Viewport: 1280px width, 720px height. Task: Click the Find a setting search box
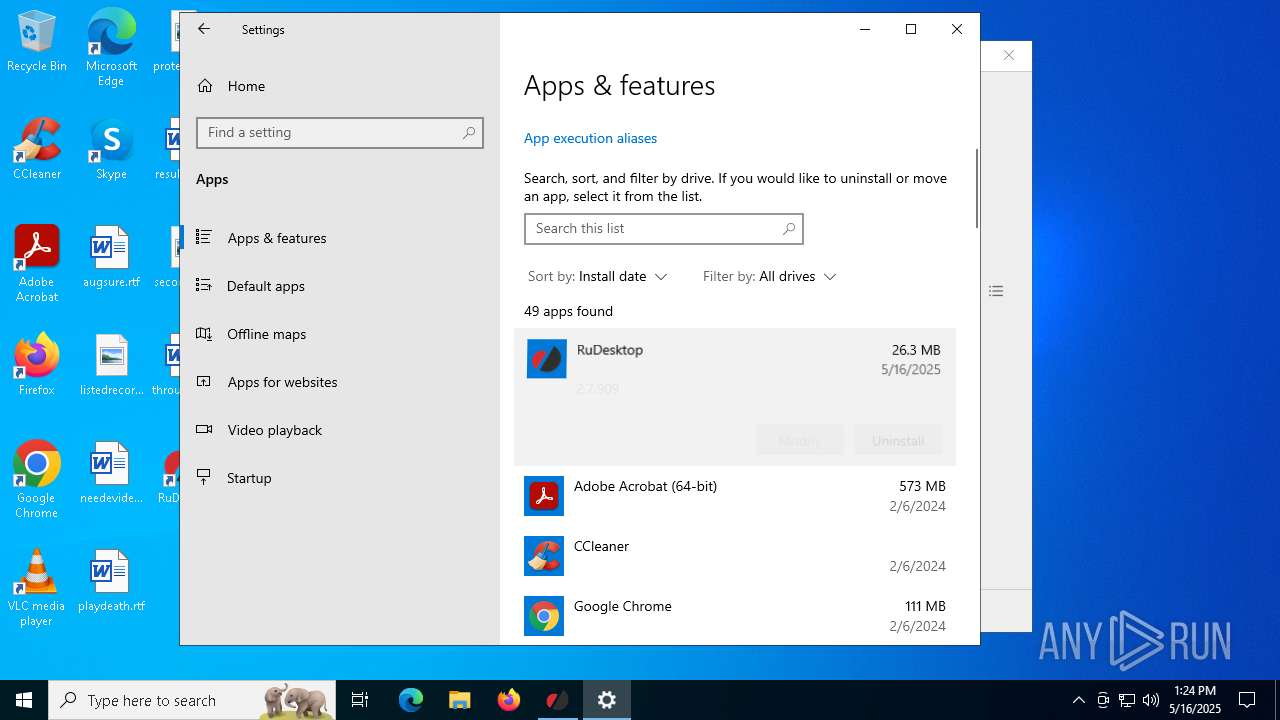click(x=340, y=132)
